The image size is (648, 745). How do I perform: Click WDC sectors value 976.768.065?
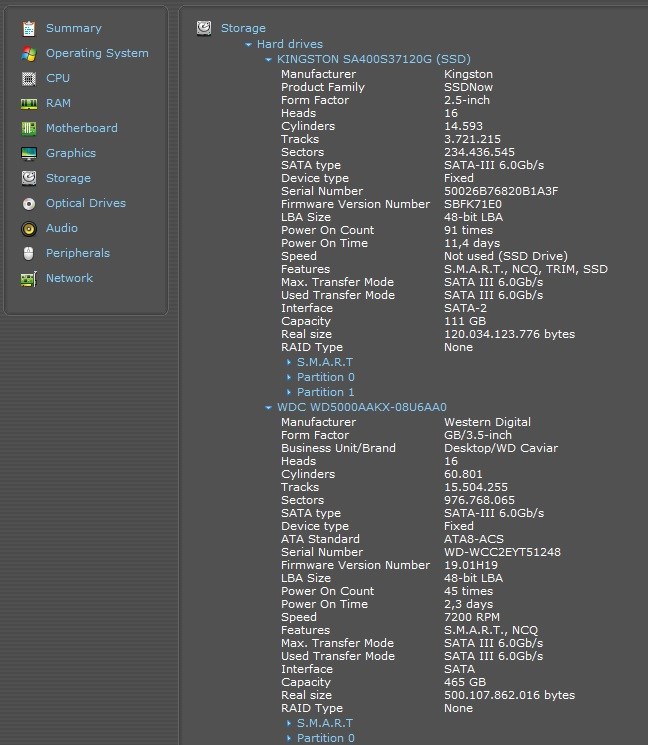(479, 500)
